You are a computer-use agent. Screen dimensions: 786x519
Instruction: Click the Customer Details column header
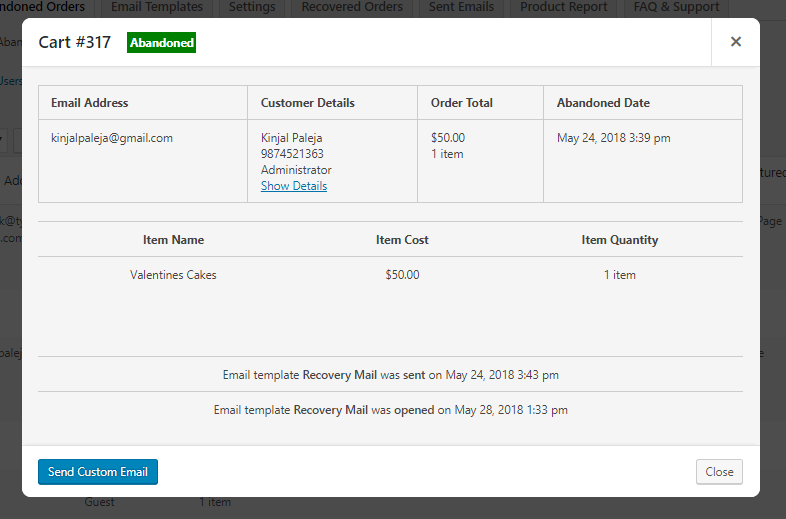coord(308,103)
